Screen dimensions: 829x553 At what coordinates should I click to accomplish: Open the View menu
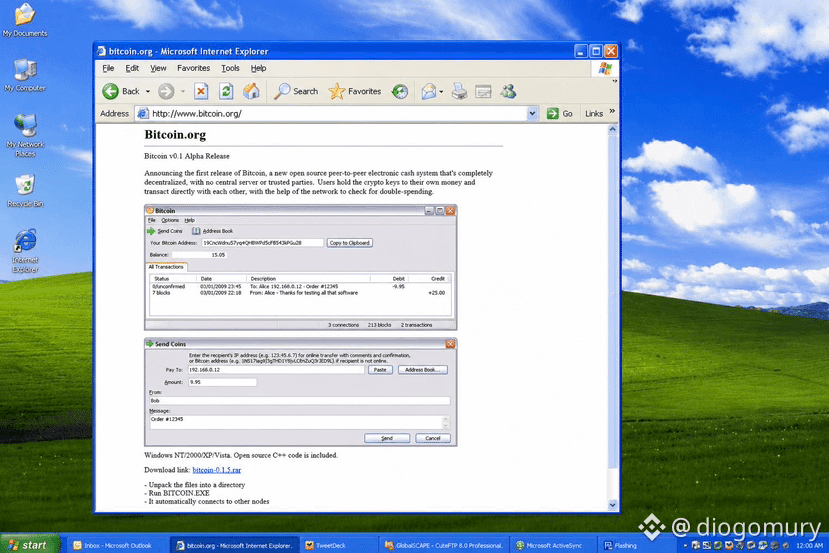[x=158, y=68]
